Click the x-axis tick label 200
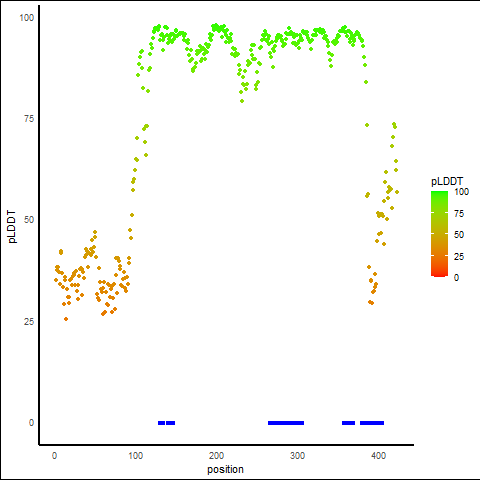 pos(217,455)
